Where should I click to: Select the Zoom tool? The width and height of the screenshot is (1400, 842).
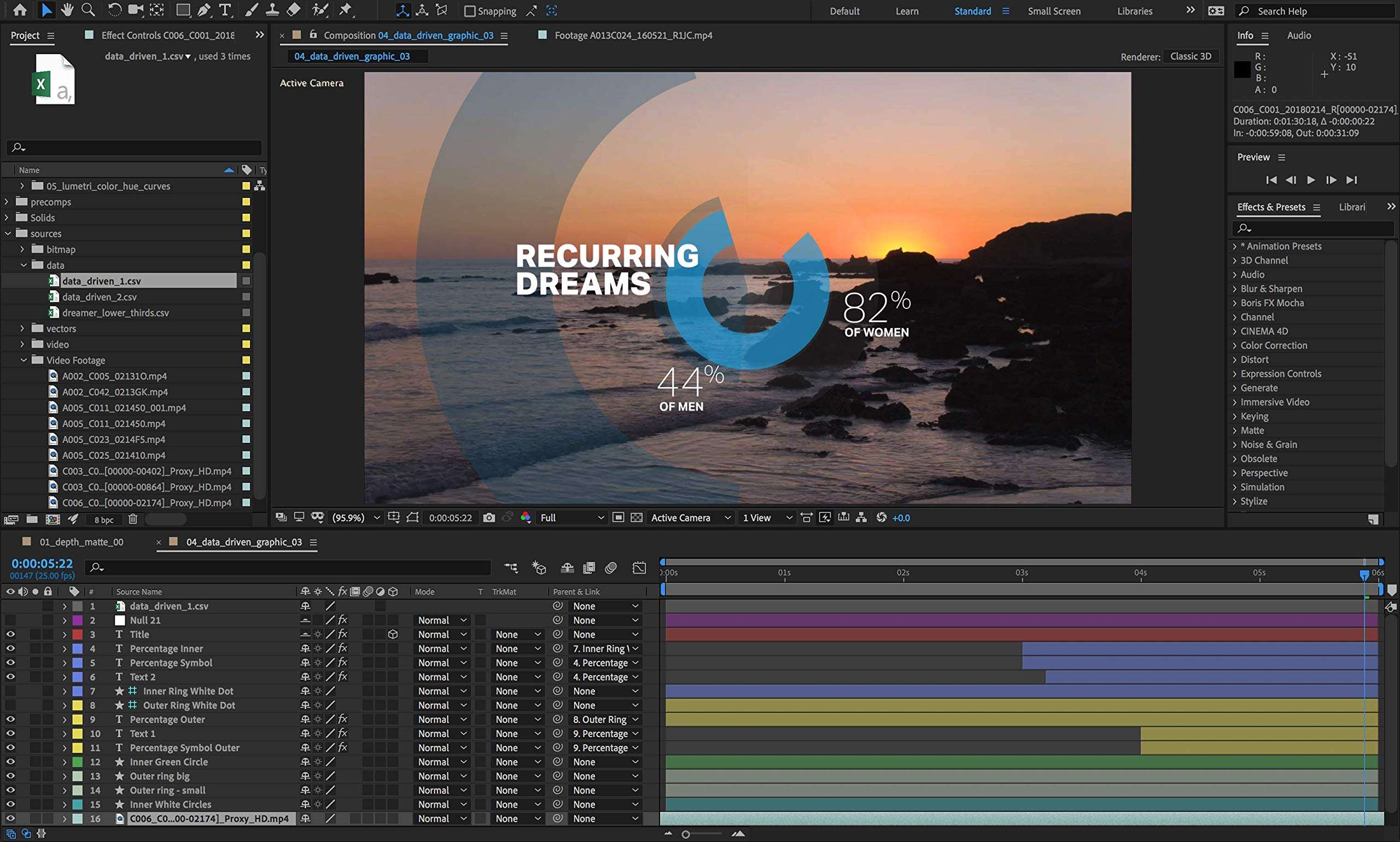pos(87,10)
